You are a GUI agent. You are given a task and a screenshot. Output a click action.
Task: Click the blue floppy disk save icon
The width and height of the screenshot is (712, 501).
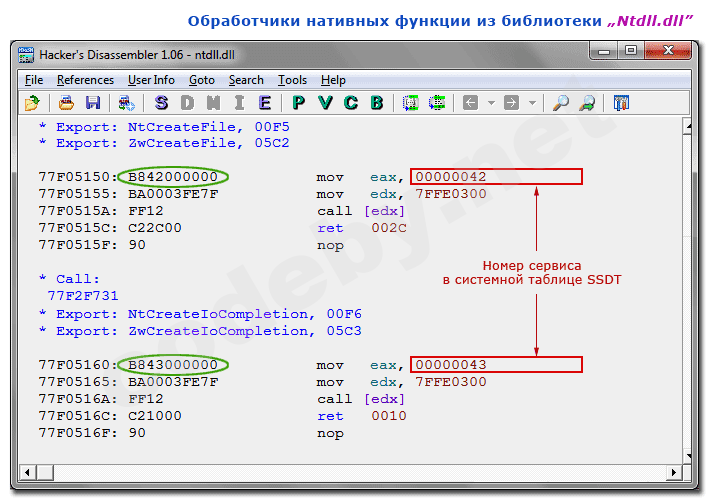click(92, 103)
